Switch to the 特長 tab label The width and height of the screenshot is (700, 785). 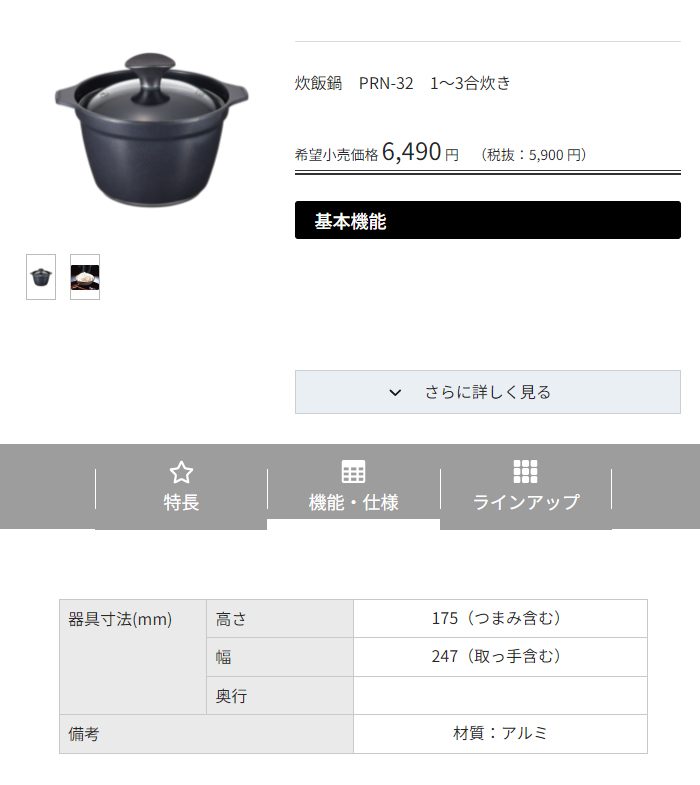[181, 502]
